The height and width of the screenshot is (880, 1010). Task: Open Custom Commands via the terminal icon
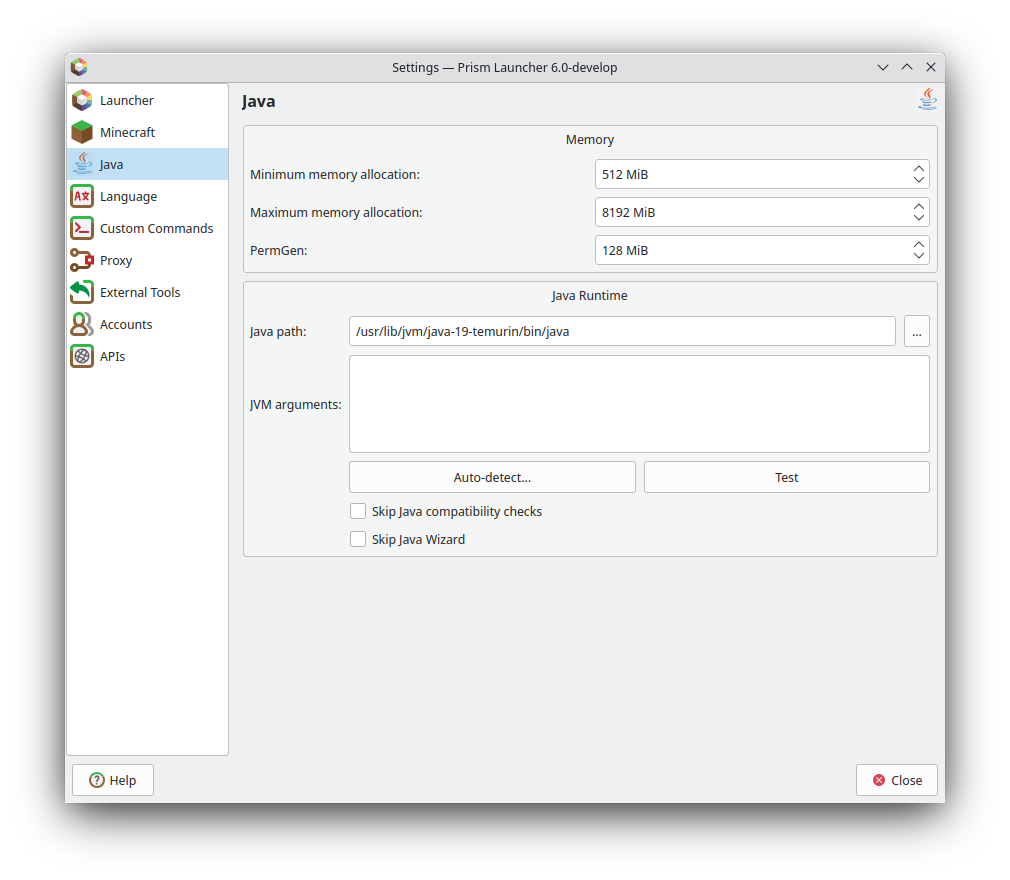coord(82,228)
